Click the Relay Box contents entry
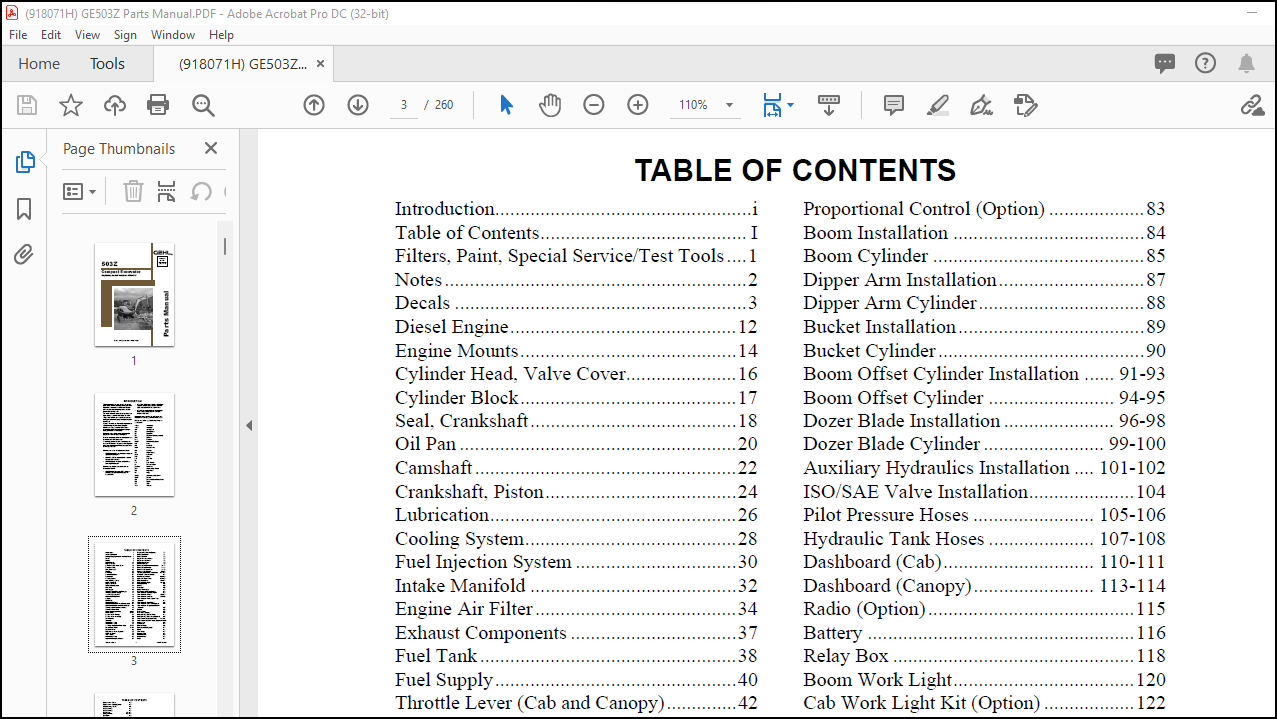The height and width of the screenshot is (719, 1277). (x=984, y=656)
